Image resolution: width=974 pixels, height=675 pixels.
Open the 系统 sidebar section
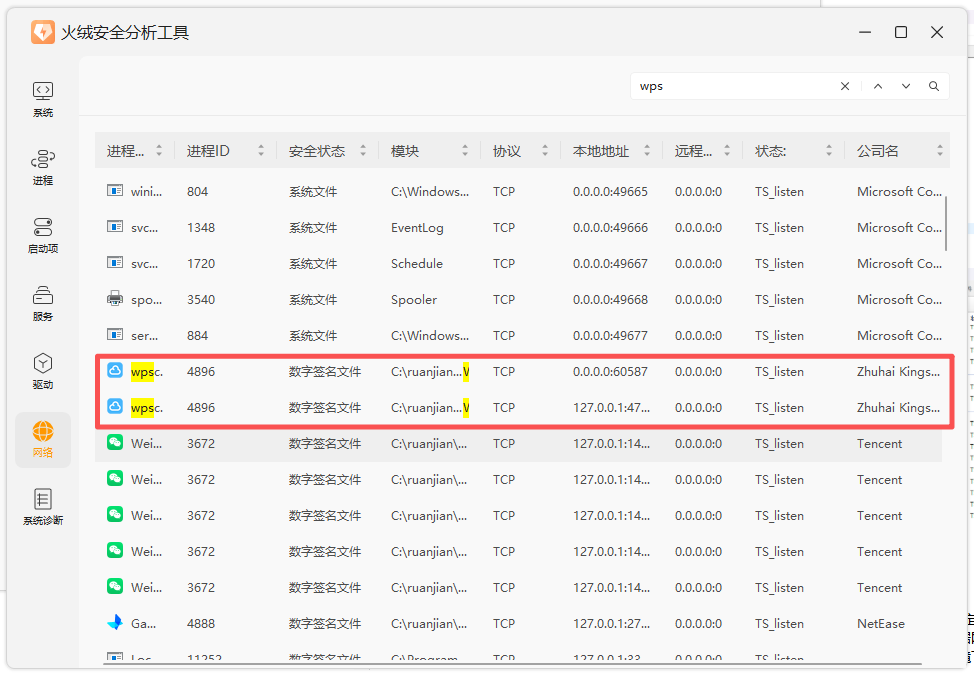(43, 99)
